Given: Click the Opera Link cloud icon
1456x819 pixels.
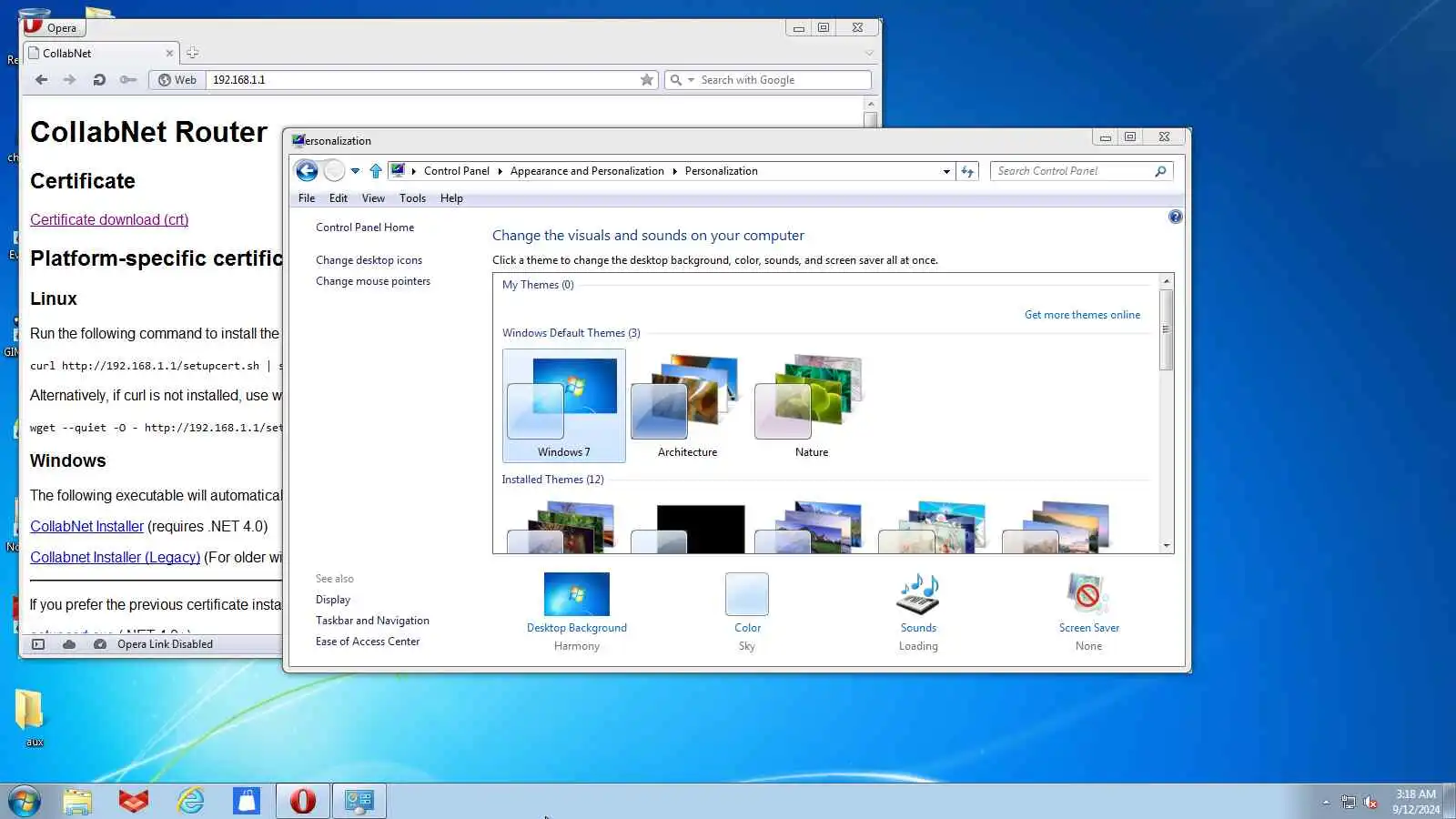Looking at the screenshot, I should tap(69, 644).
